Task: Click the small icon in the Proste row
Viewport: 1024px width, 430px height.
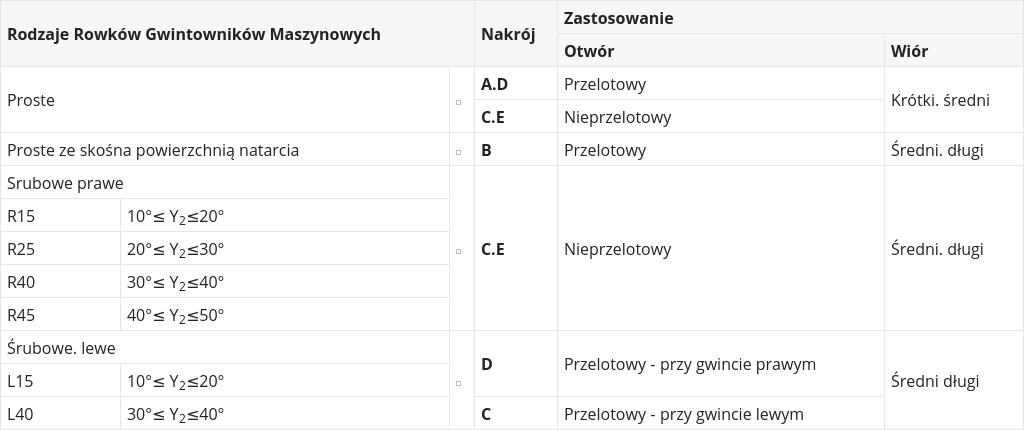Action: click(x=458, y=101)
